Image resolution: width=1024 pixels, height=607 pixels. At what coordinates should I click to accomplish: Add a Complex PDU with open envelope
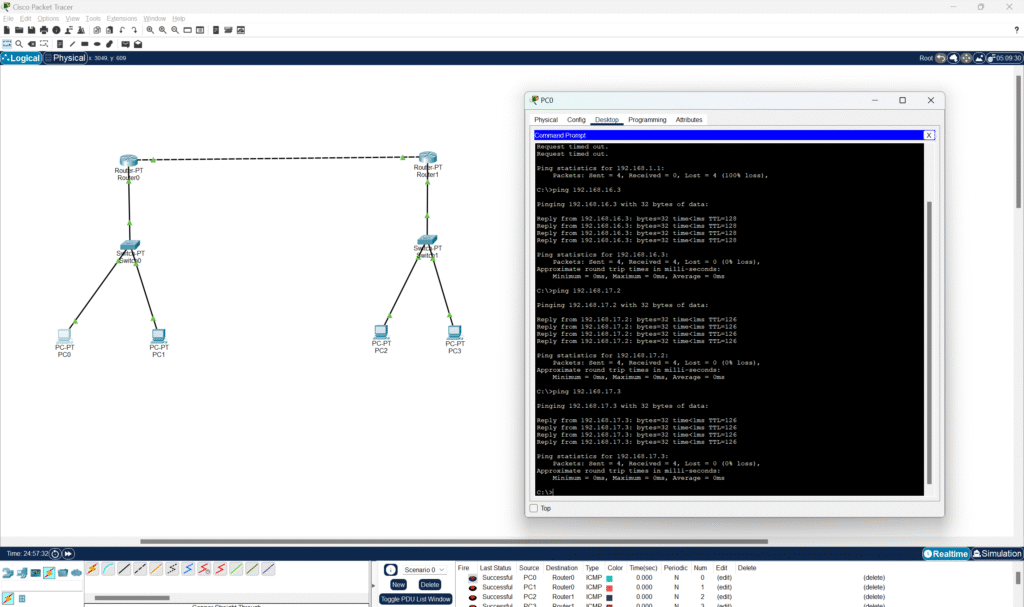click(x=138, y=44)
